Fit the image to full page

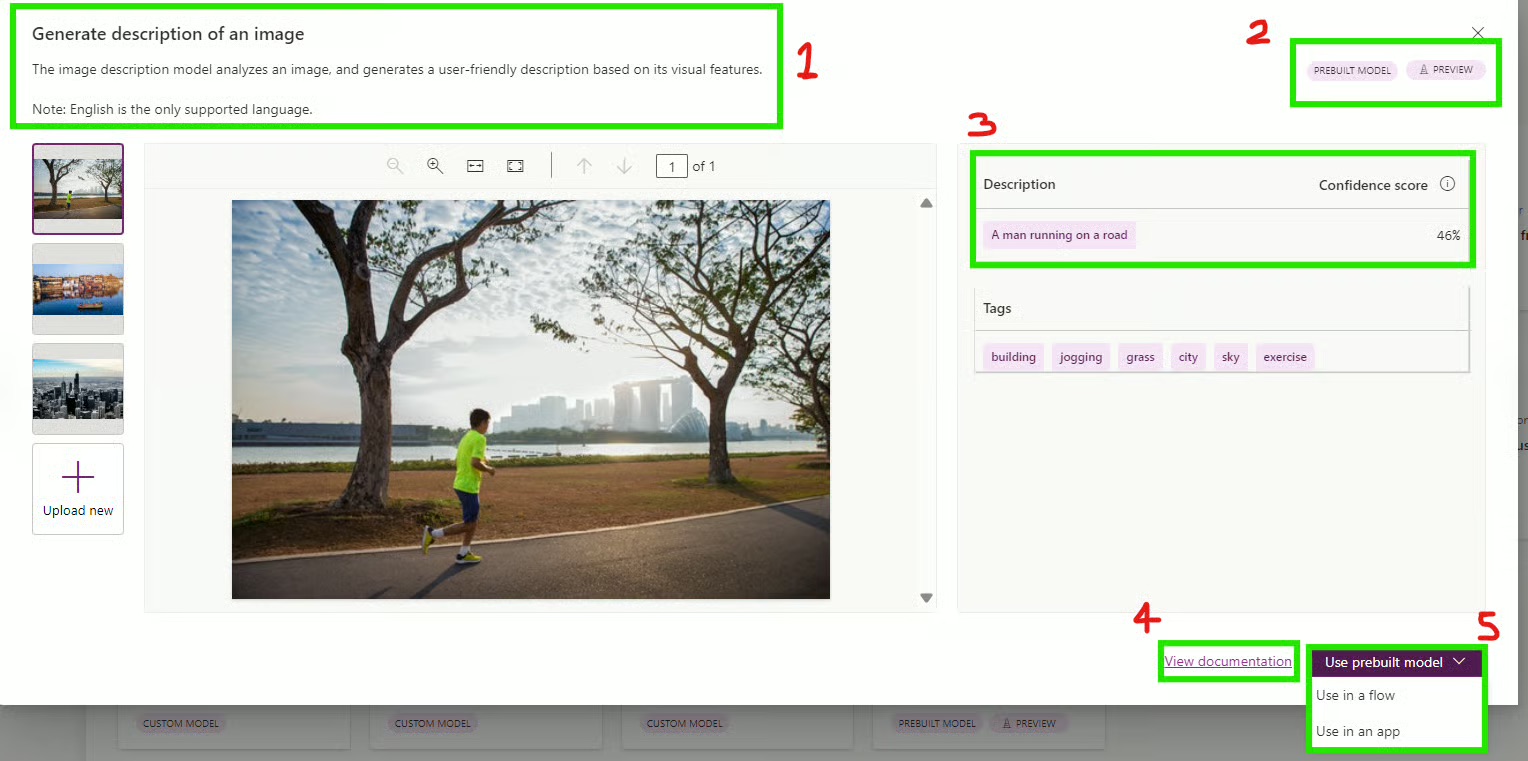(x=515, y=166)
